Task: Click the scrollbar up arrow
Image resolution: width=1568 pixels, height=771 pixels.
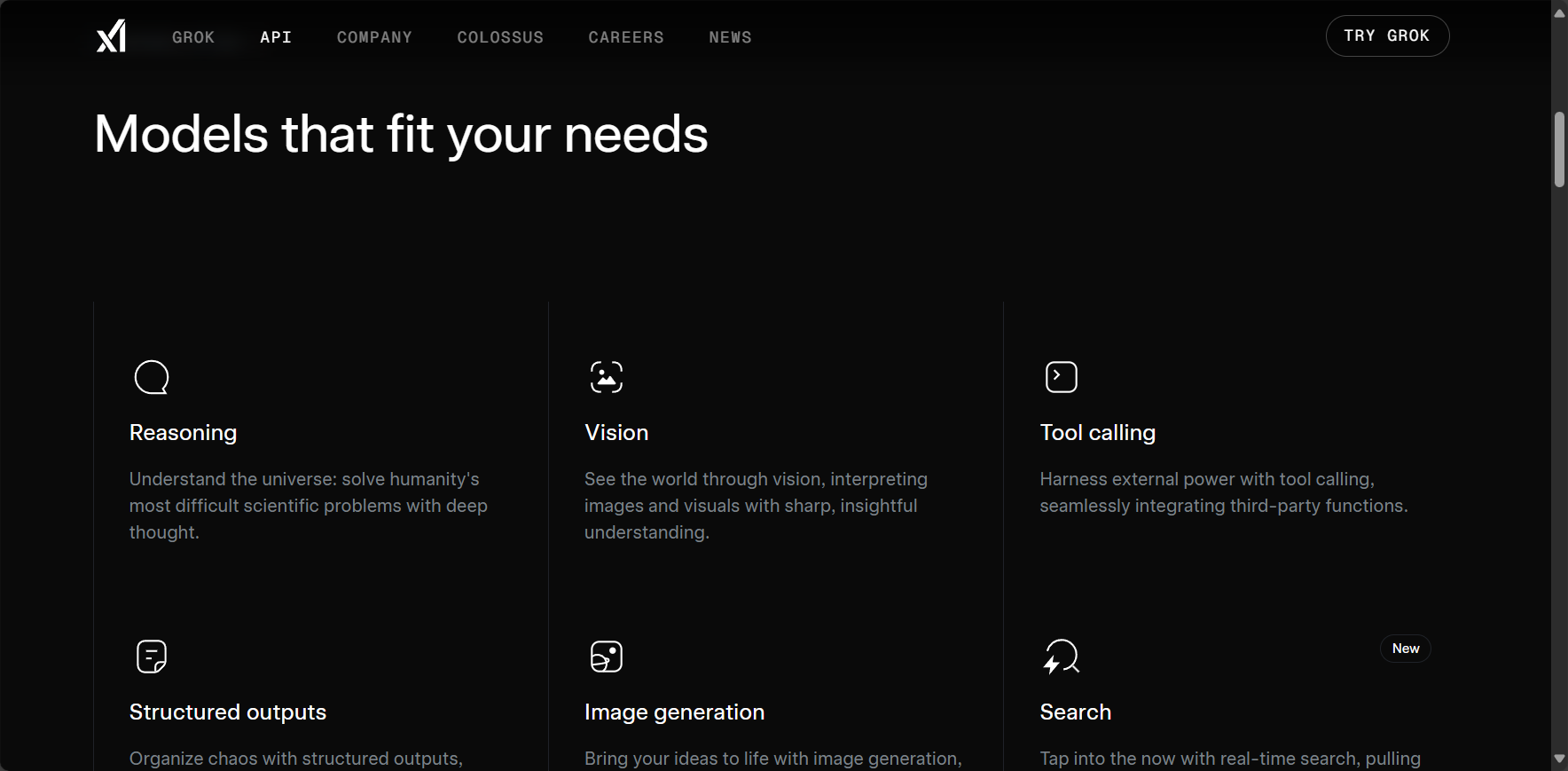Action: (1559, 12)
